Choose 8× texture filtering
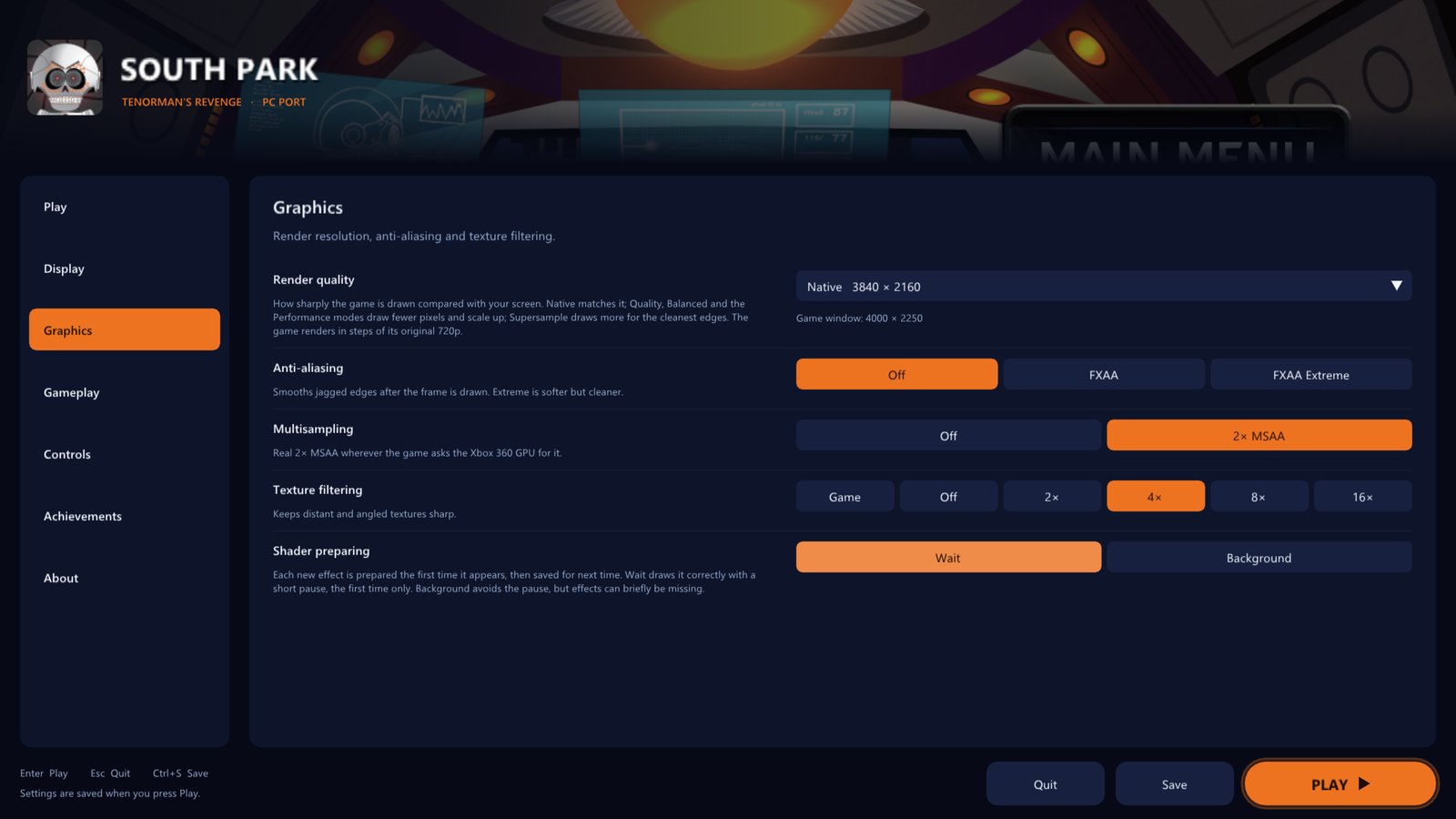 coord(1259,496)
